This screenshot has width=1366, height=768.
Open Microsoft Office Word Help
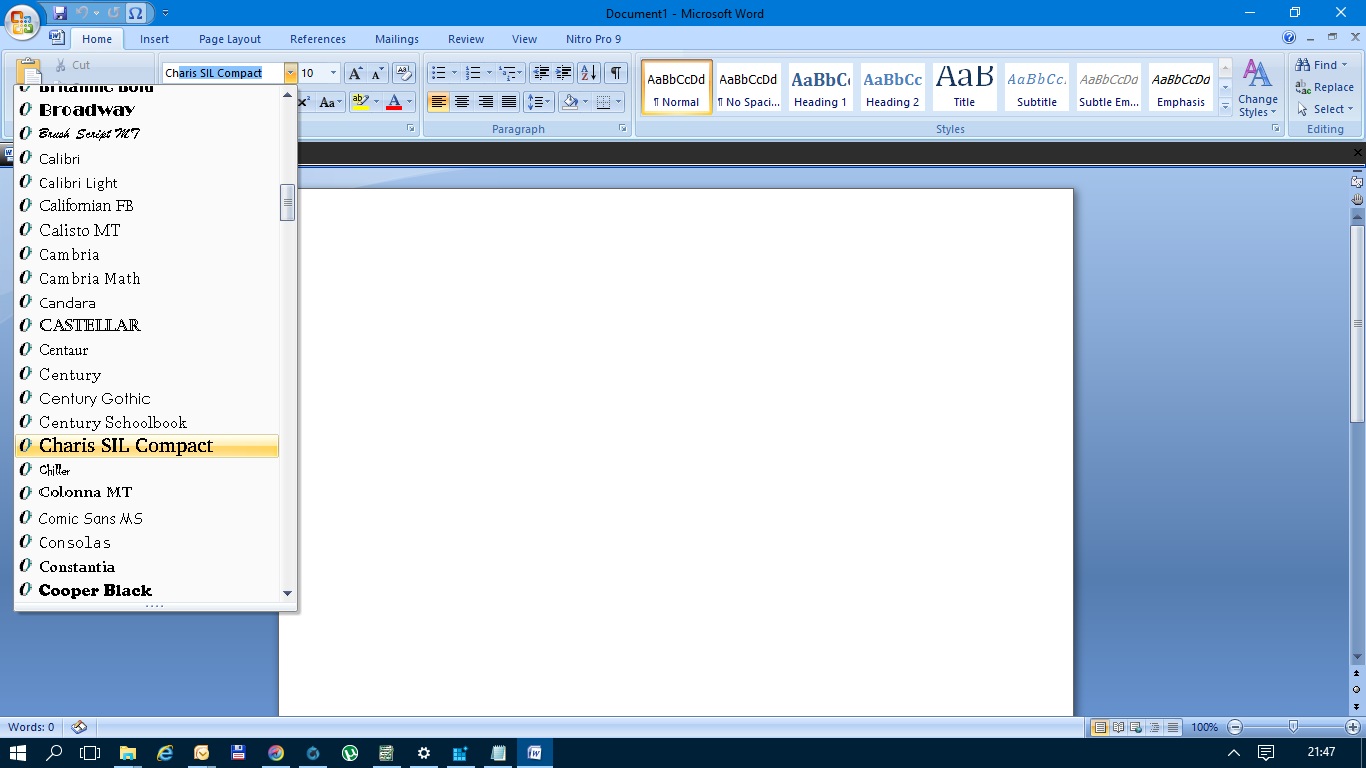pos(1289,38)
